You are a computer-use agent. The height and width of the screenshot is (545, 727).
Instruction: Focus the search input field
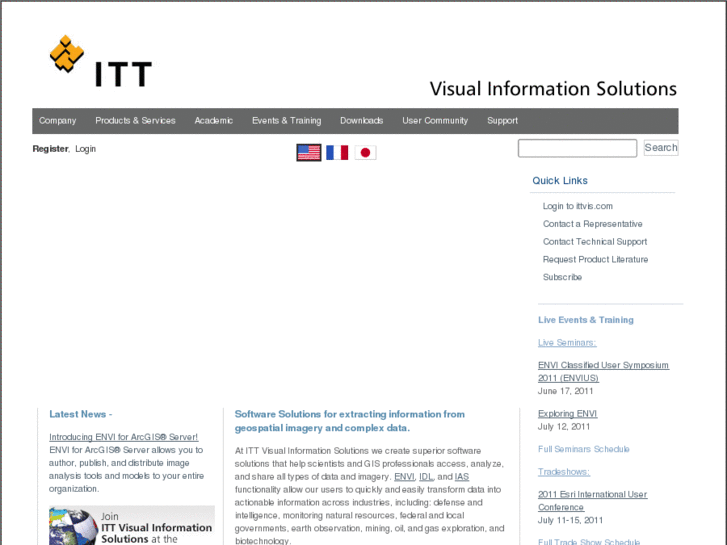[x=577, y=148]
